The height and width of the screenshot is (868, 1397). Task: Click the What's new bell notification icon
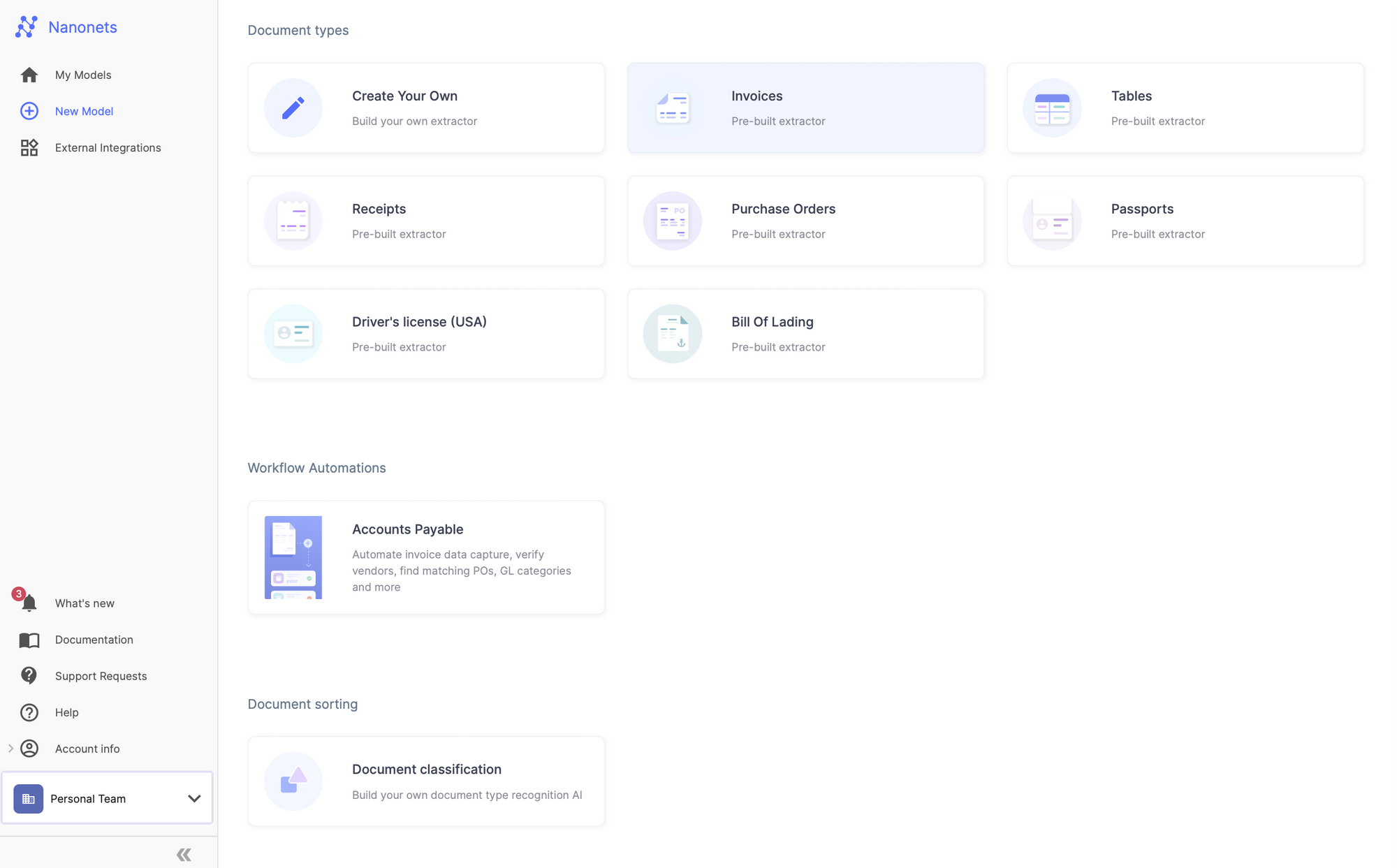tap(28, 603)
